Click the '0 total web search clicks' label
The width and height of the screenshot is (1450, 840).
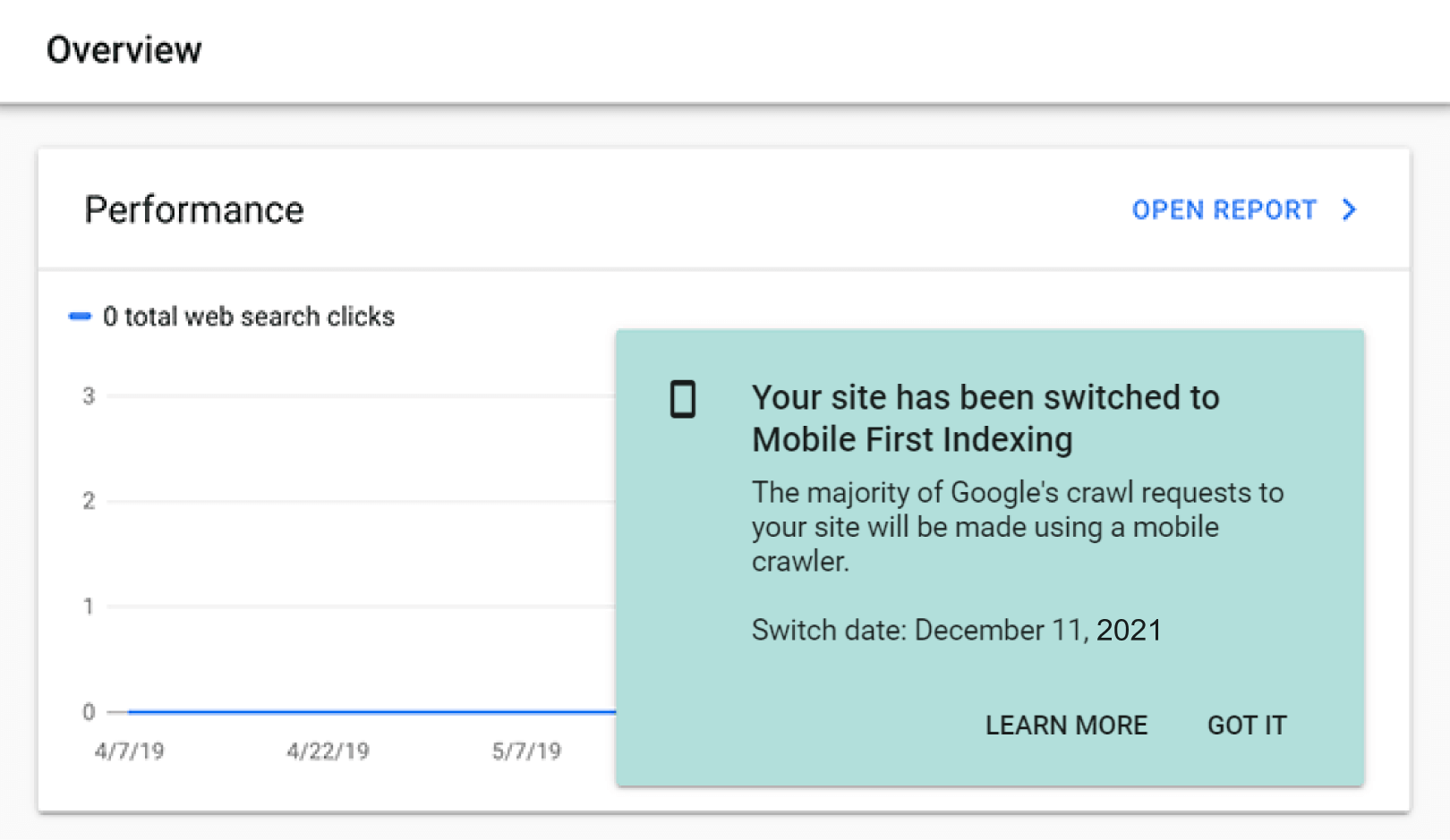point(249,317)
